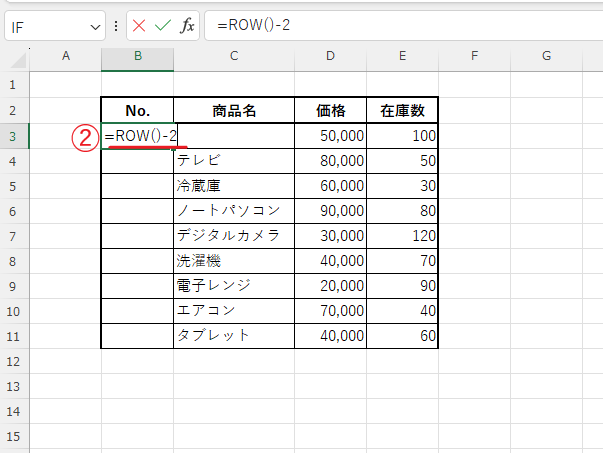Click the 商品名 header cell

coord(234,110)
